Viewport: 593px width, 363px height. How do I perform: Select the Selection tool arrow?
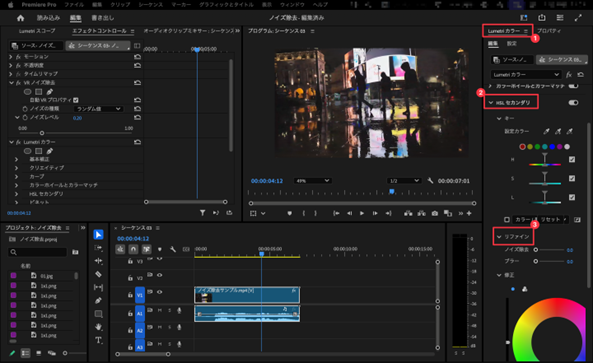[x=98, y=235]
